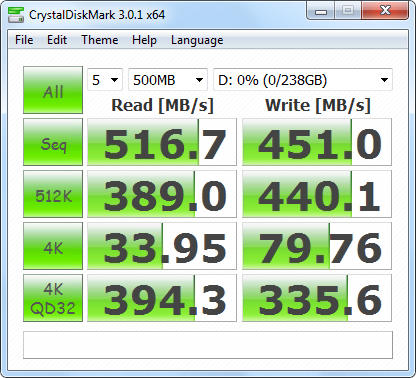Image resolution: width=416 pixels, height=378 pixels.
Task: Select the 4K write result 79.76
Action: 317,246
